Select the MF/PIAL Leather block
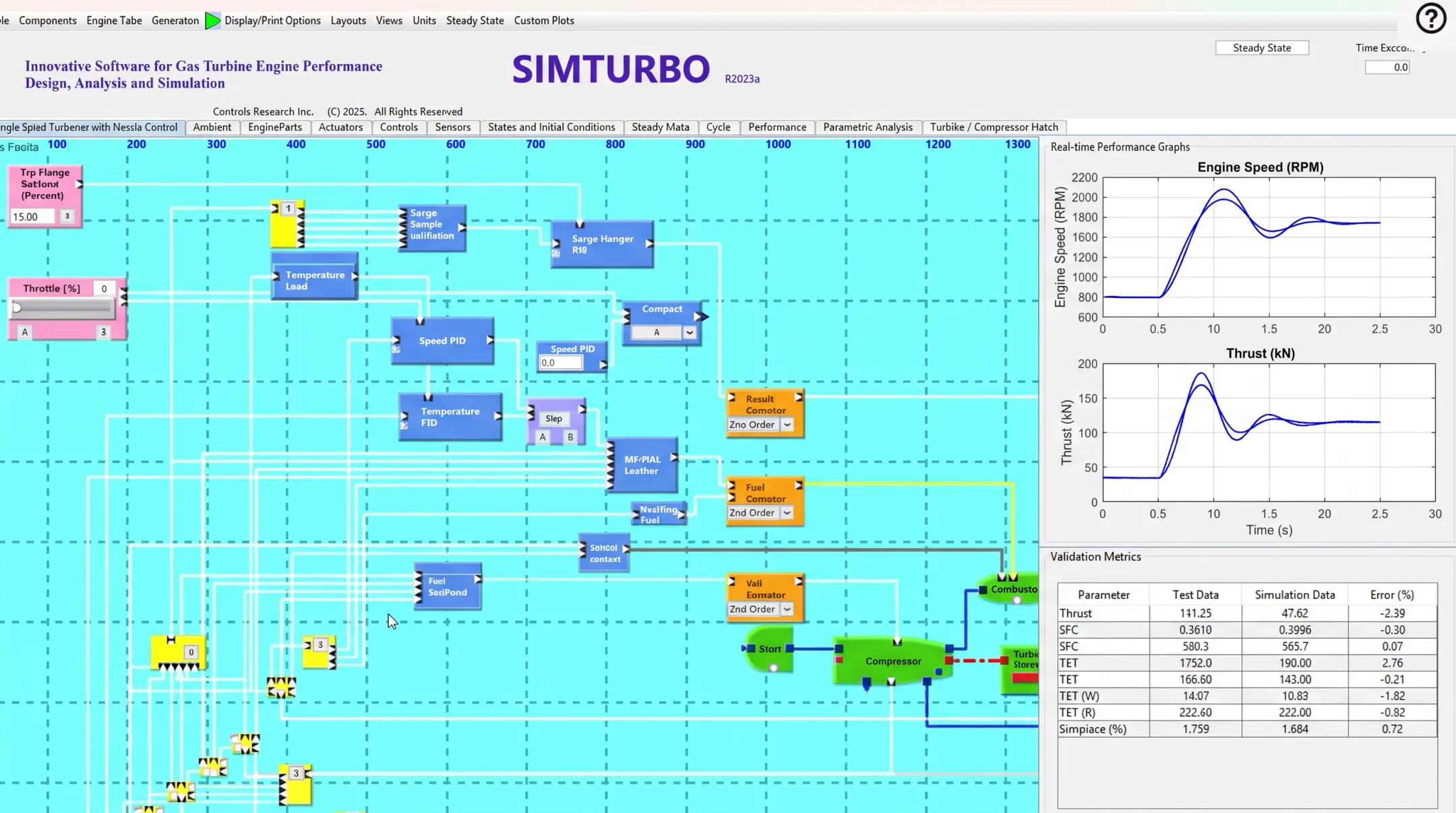 642,464
